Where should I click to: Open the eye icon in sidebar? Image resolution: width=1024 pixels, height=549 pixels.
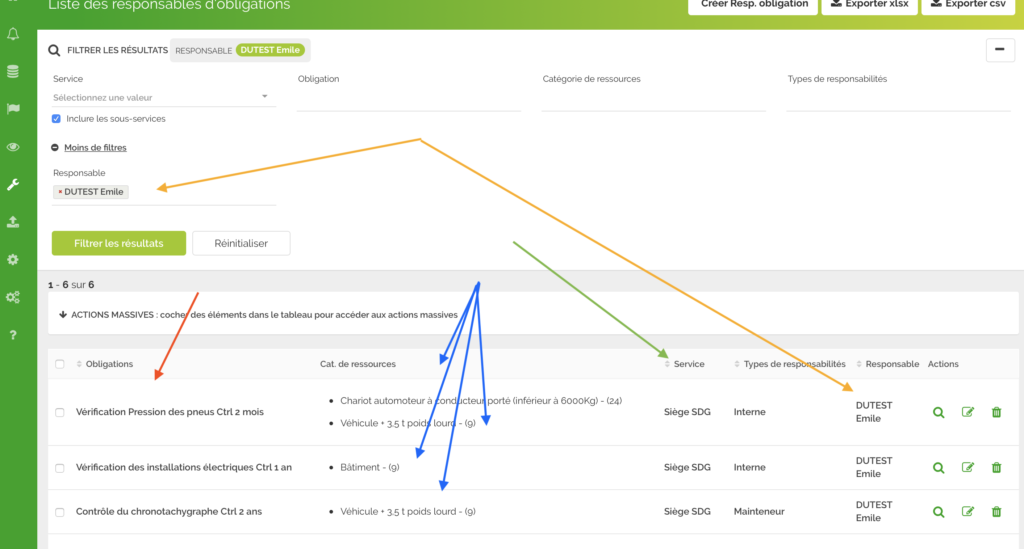click(x=13, y=147)
